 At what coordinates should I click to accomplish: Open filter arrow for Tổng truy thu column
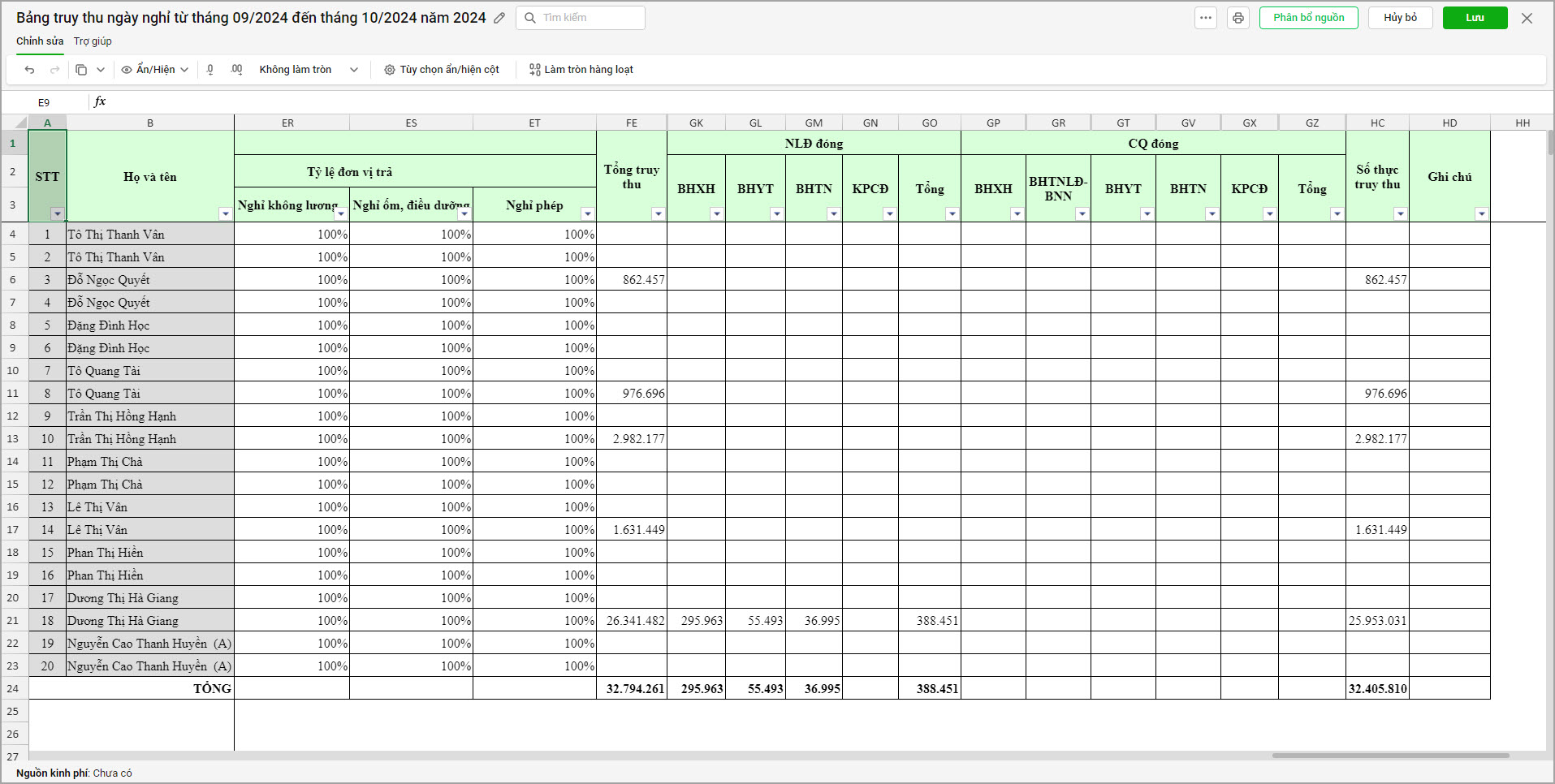658,214
